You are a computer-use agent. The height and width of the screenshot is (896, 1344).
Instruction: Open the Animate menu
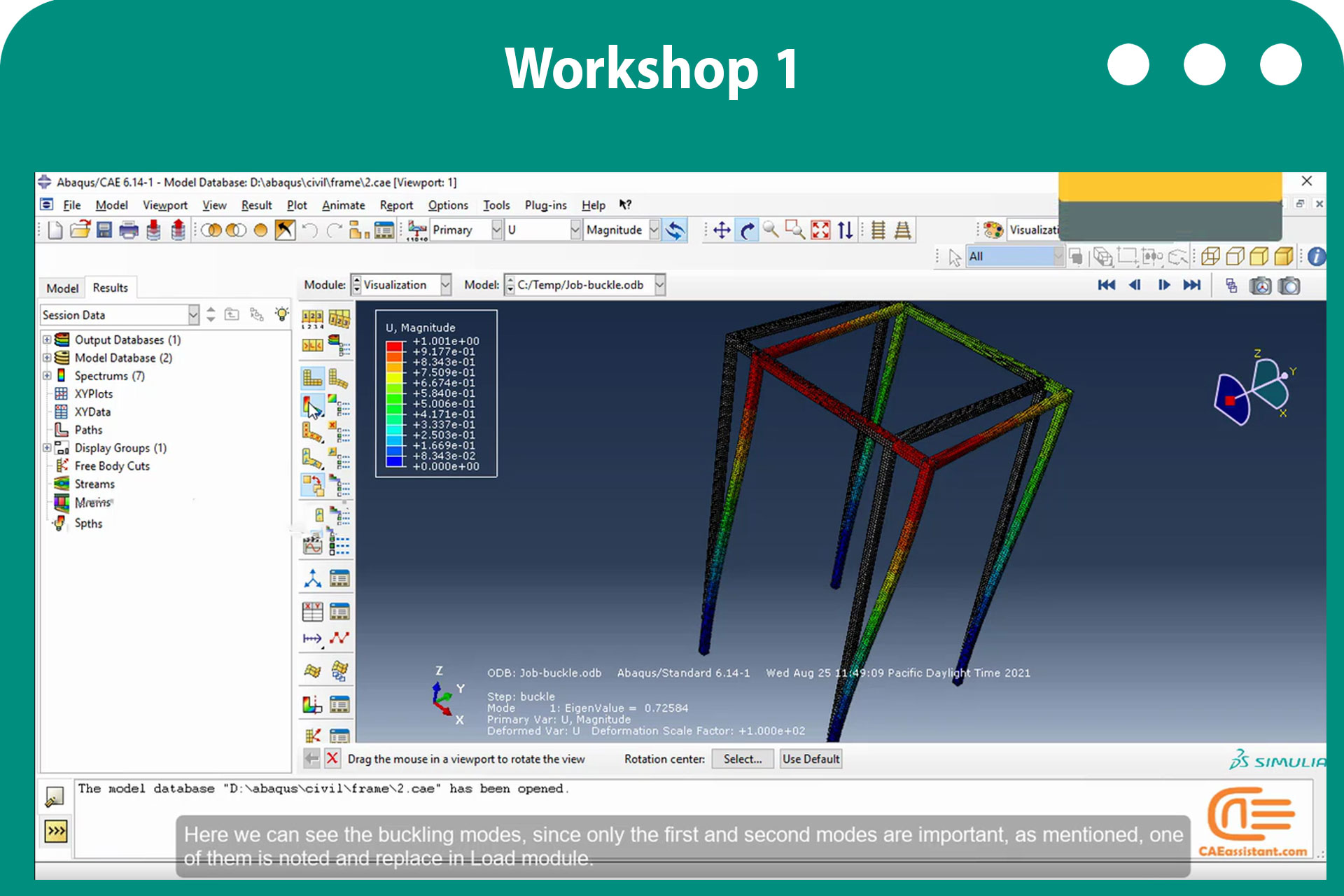click(x=343, y=205)
